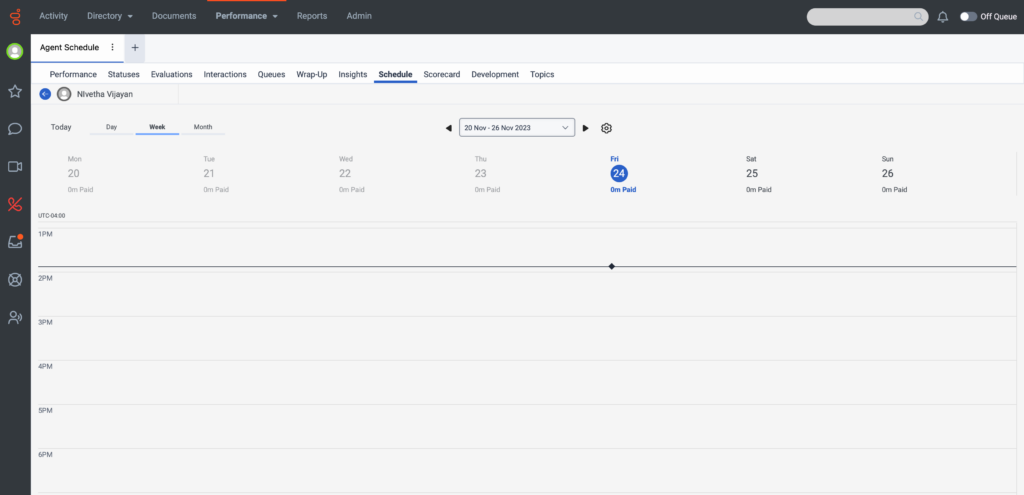Image resolution: width=1024 pixels, height=495 pixels.
Task: Open the Inbox icon with notification dot
Action: click(15, 242)
